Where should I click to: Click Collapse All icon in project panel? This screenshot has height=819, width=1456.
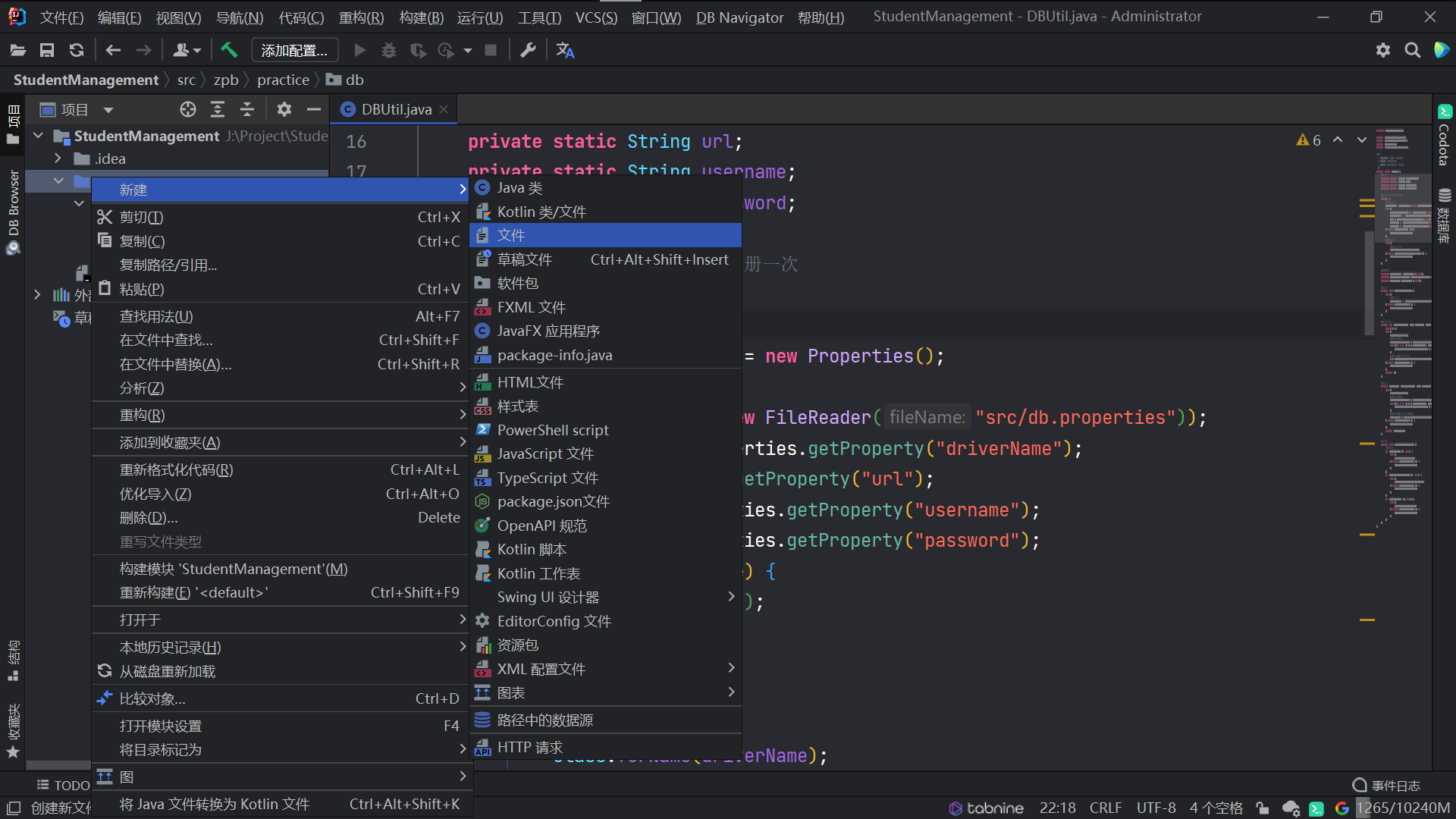coord(247,110)
